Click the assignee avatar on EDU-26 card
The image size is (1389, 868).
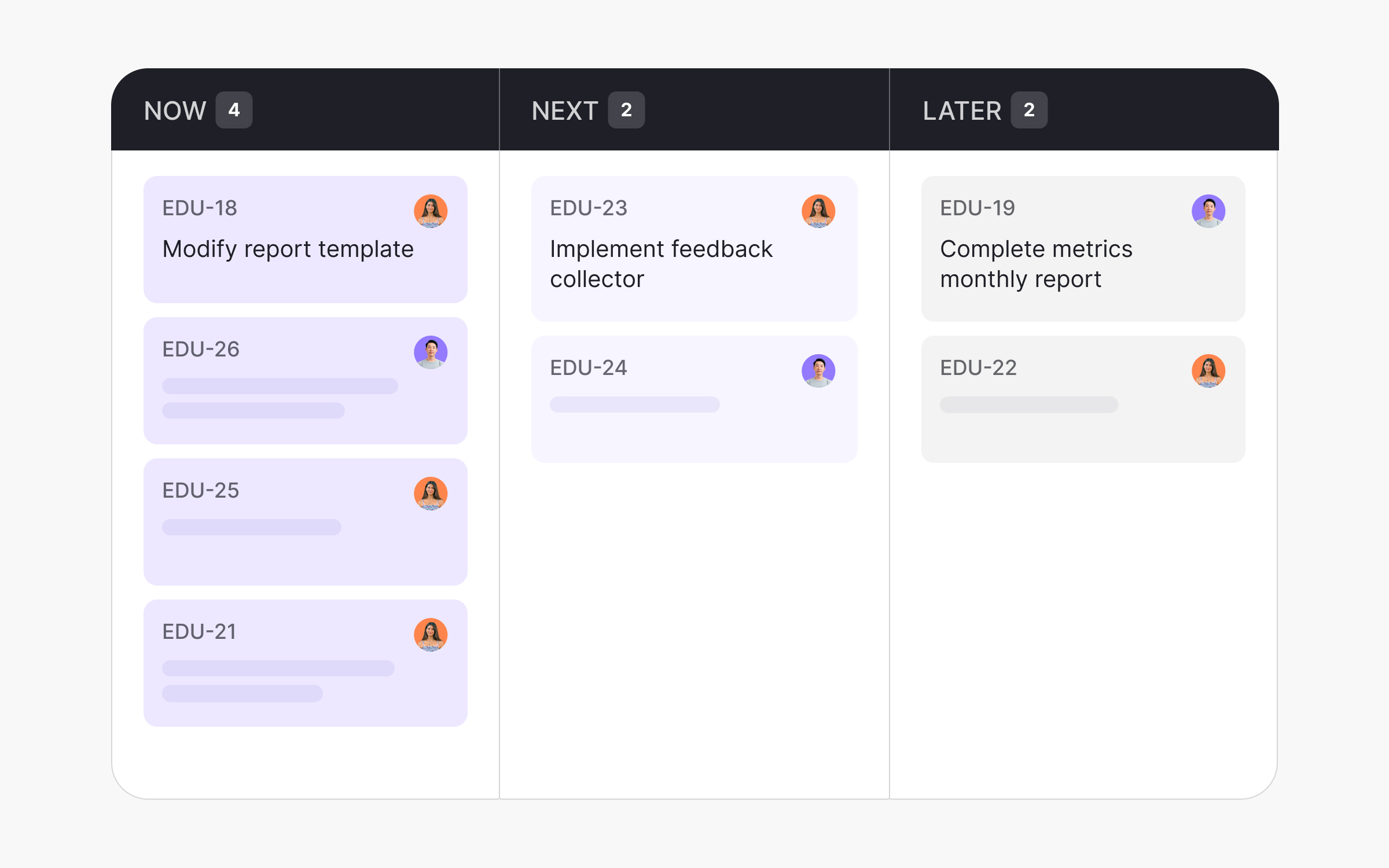431,352
